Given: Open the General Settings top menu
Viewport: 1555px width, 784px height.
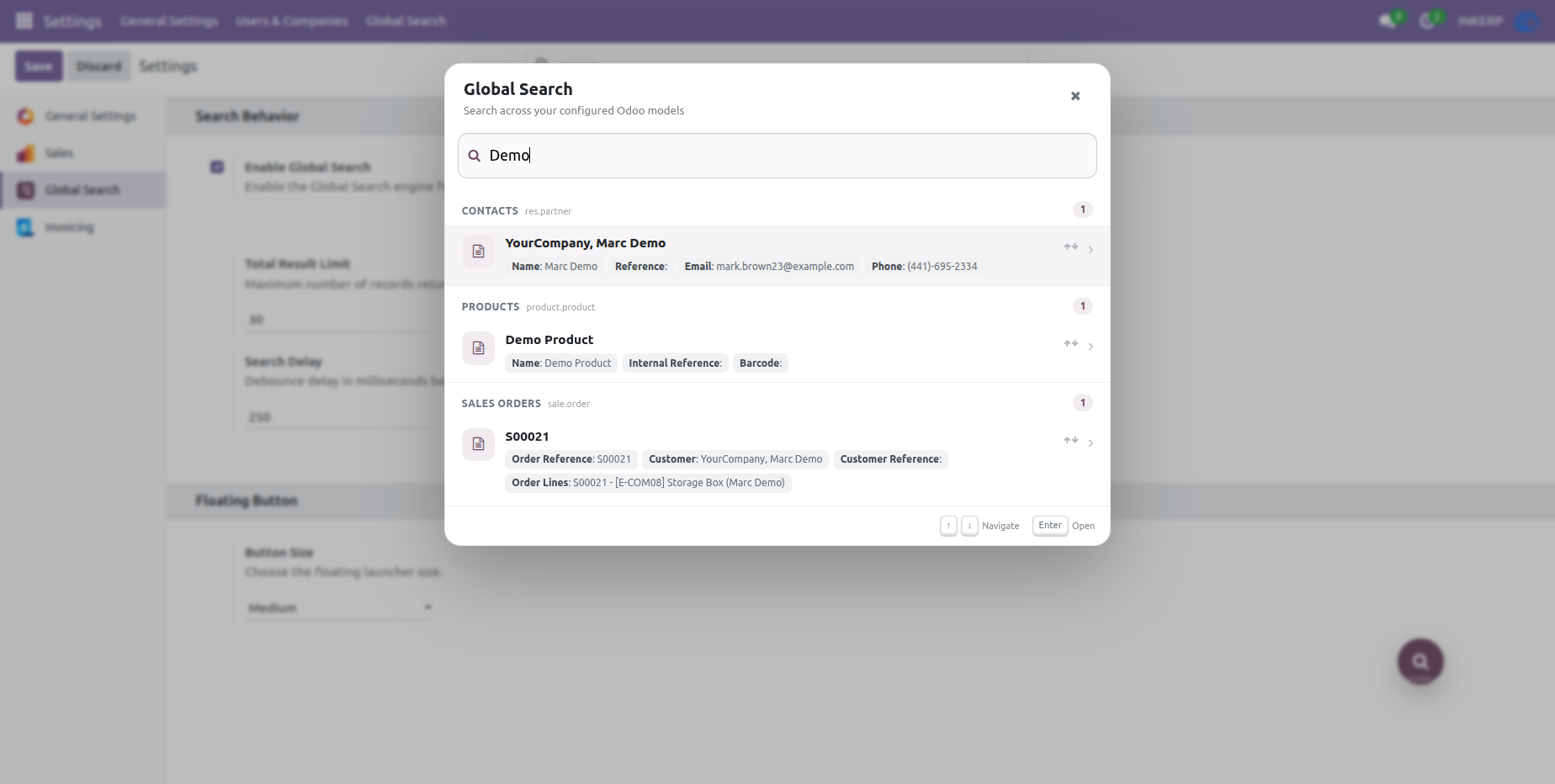Looking at the screenshot, I should (x=169, y=21).
